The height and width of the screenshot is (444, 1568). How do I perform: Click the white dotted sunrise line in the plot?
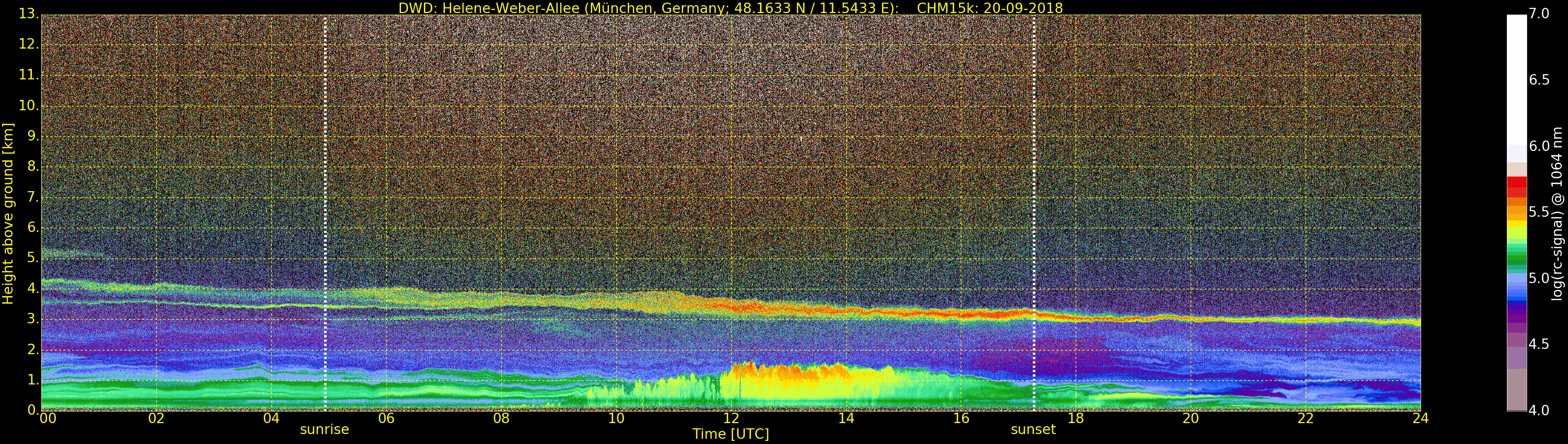tap(325, 213)
